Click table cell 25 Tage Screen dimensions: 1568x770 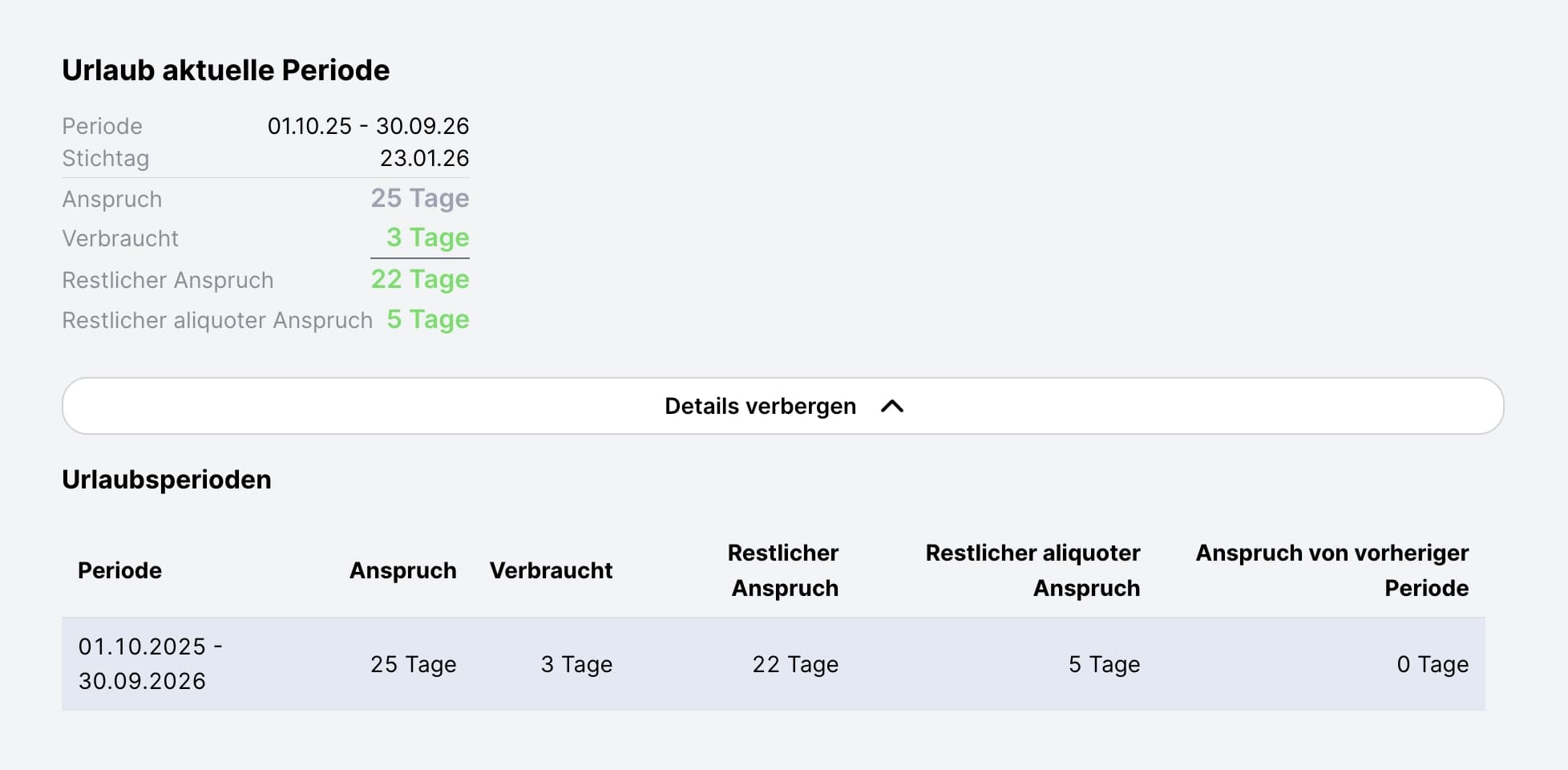click(x=413, y=664)
